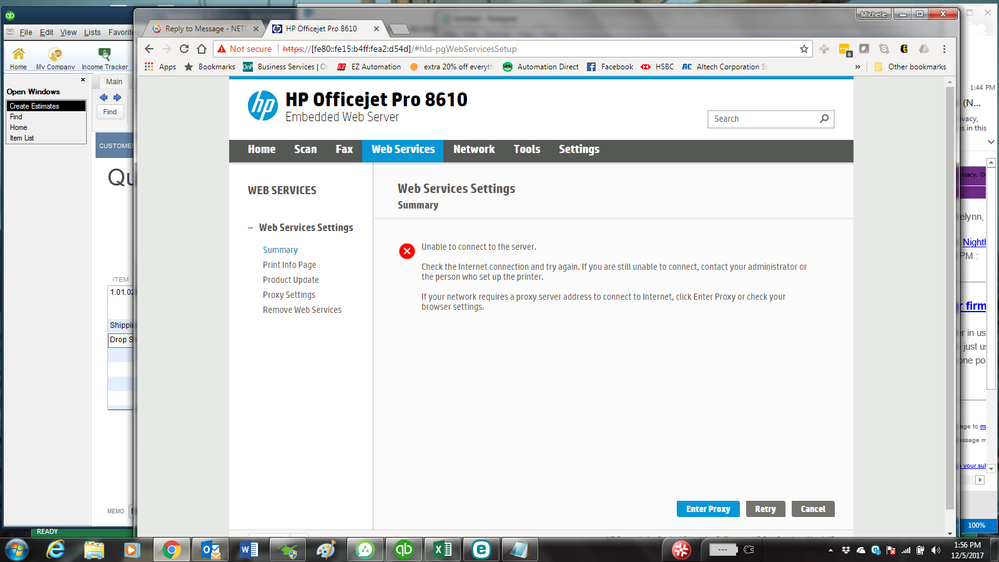The width and height of the screenshot is (999, 562).
Task: Click the red error X icon
Action: (406, 251)
